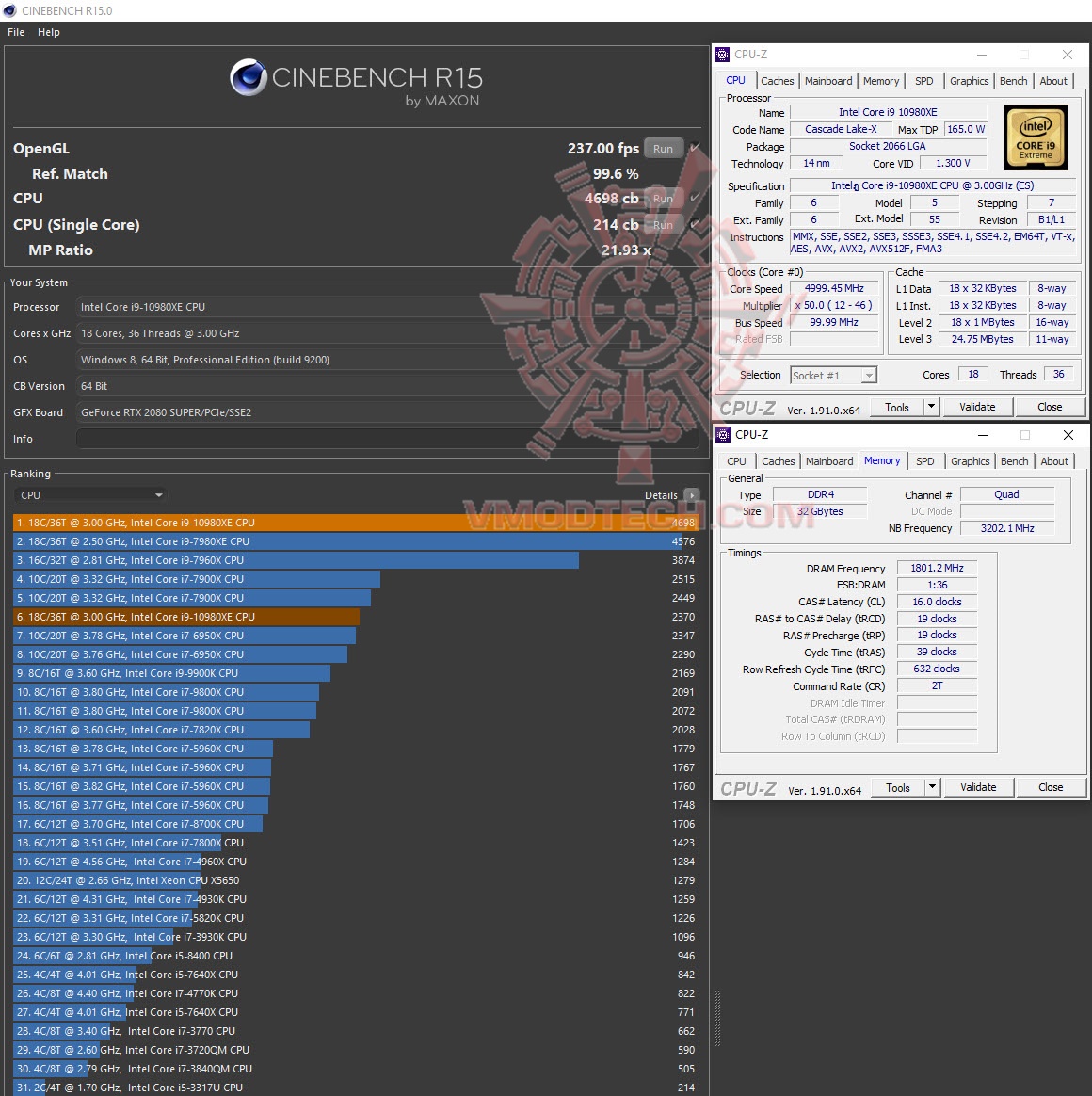1092x1096 pixels.
Task: Click the ranking Details arrow button
Action: click(692, 495)
